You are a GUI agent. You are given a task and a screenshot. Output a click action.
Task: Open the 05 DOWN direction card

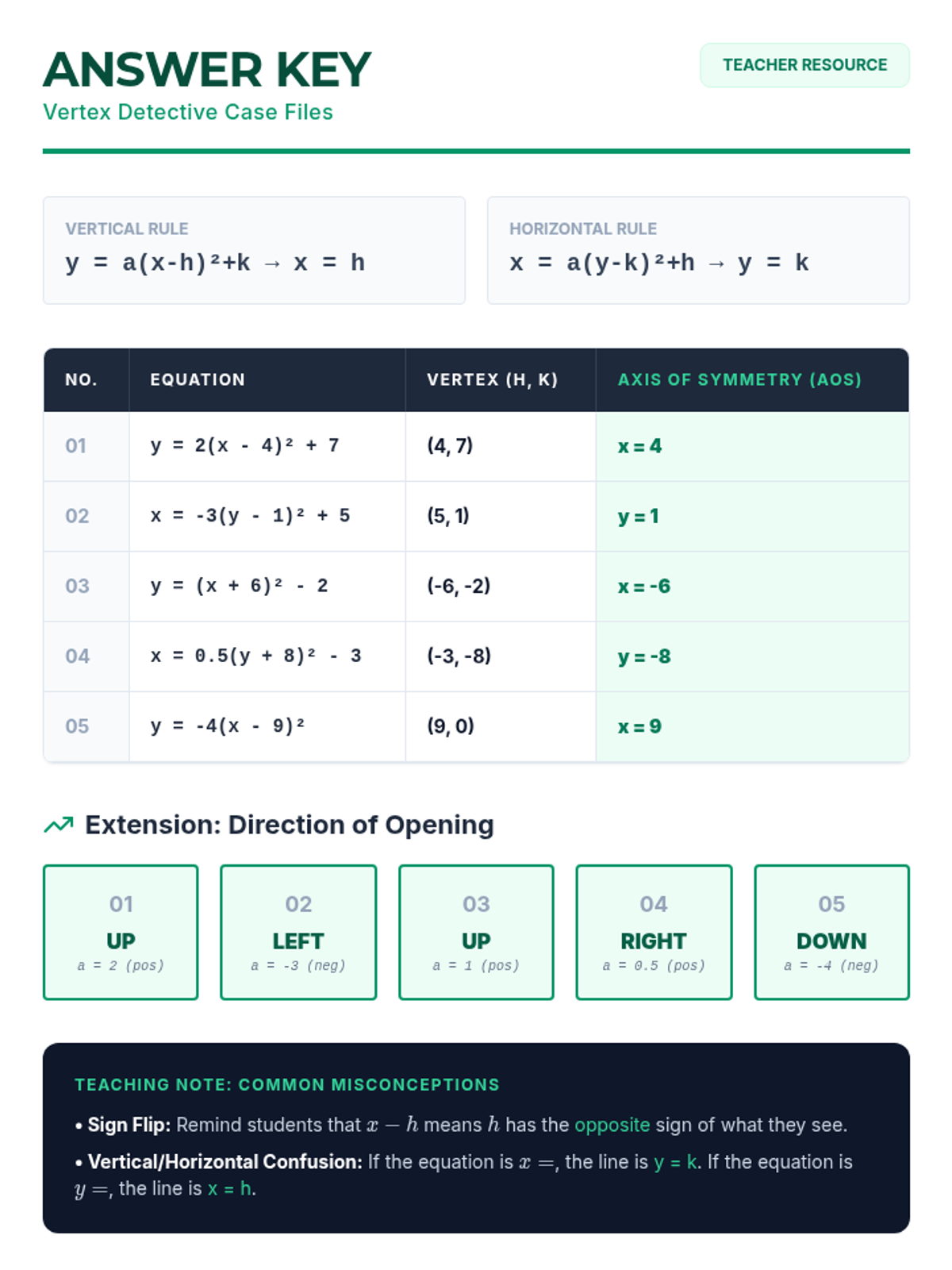(x=831, y=932)
